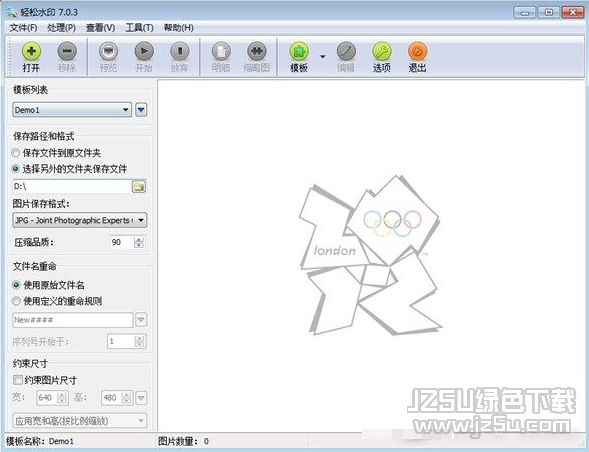Click the green Open (打开) toolbar icon
The image size is (589, 452).
pos(31,51)
